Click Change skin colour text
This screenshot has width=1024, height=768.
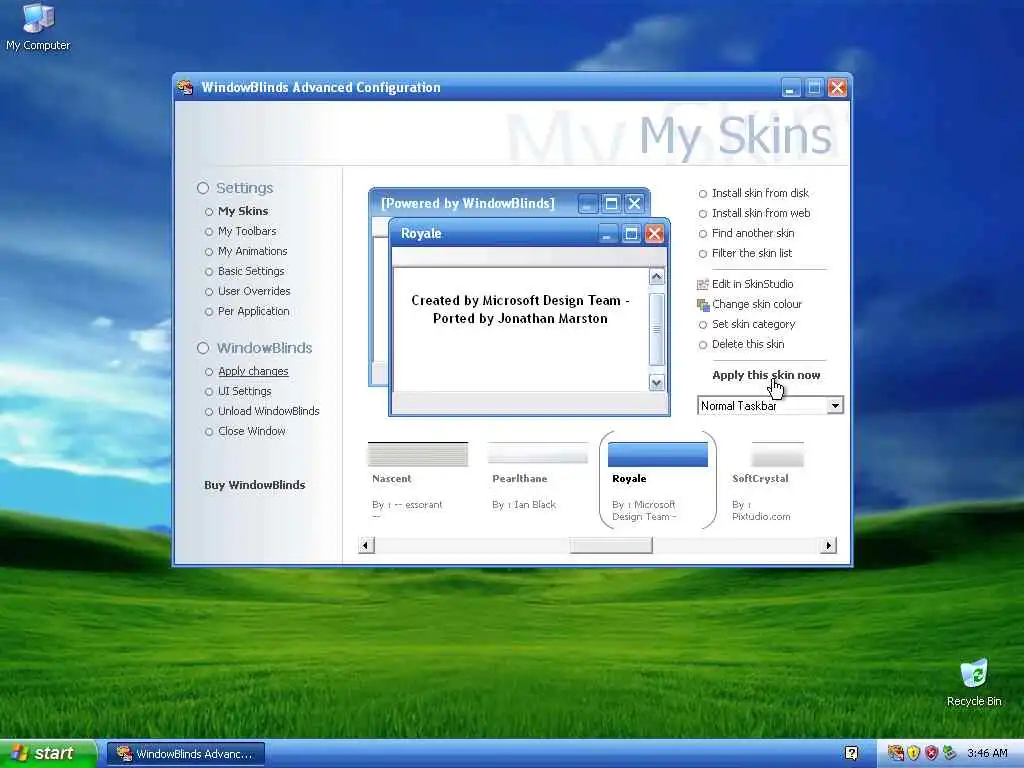pyautogui.click(x=757, y=304)
